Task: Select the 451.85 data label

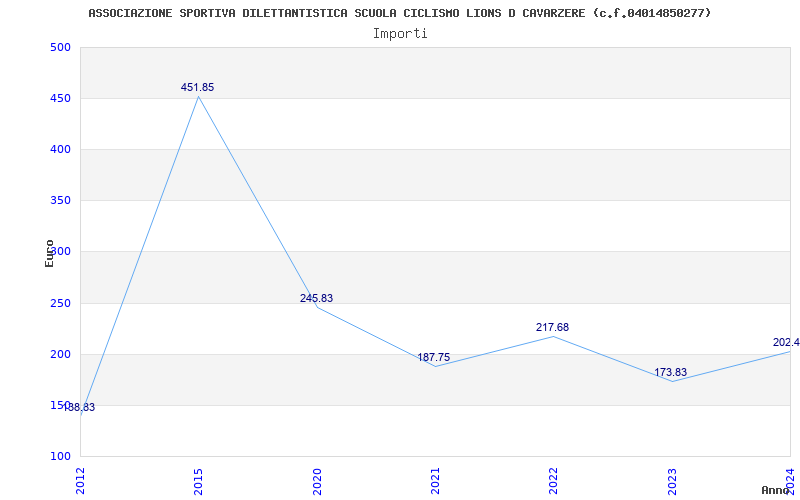Action: coord(197,87)
